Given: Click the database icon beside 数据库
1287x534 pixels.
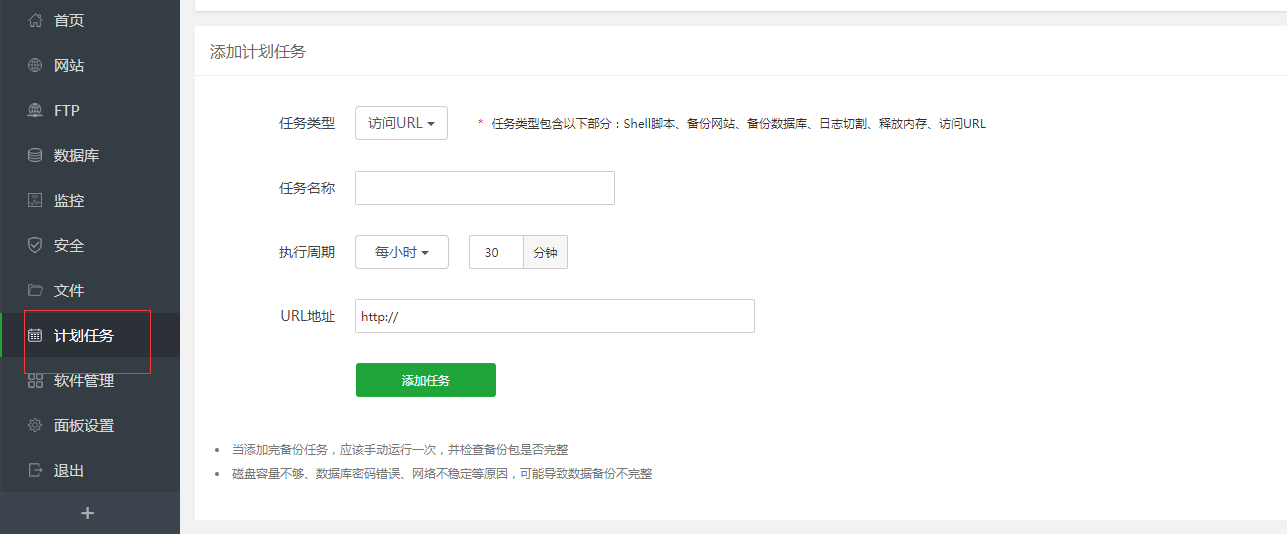Looking at the screenshot, I should (36, 155).
